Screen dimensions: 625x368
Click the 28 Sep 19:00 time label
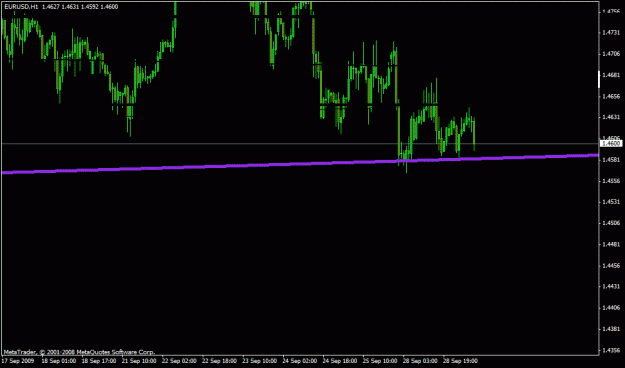(460, 361)
